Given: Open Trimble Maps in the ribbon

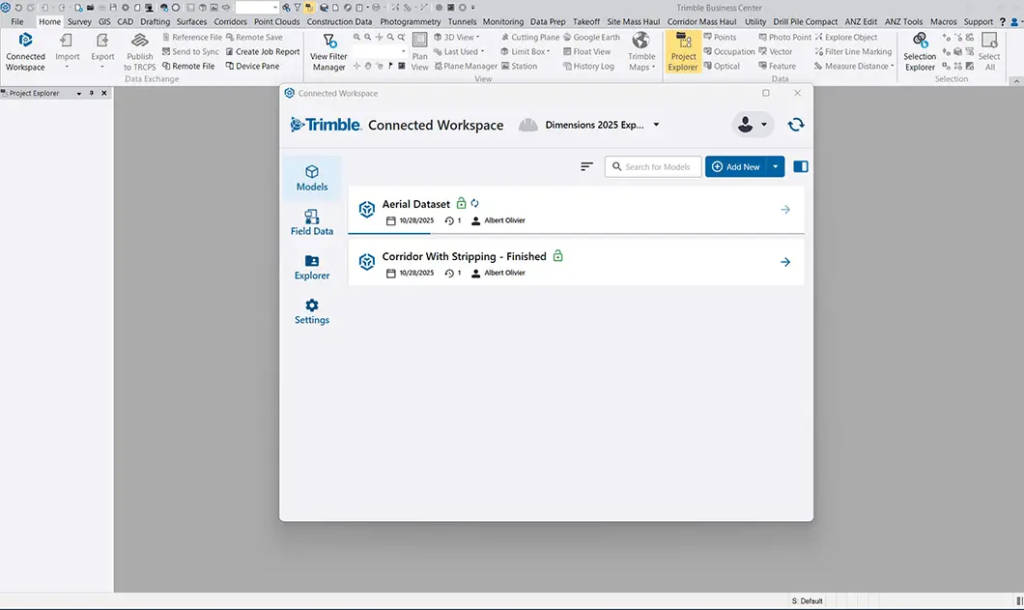Looking at the screenshot, I should pyautogui.click(x=641, y=51).
